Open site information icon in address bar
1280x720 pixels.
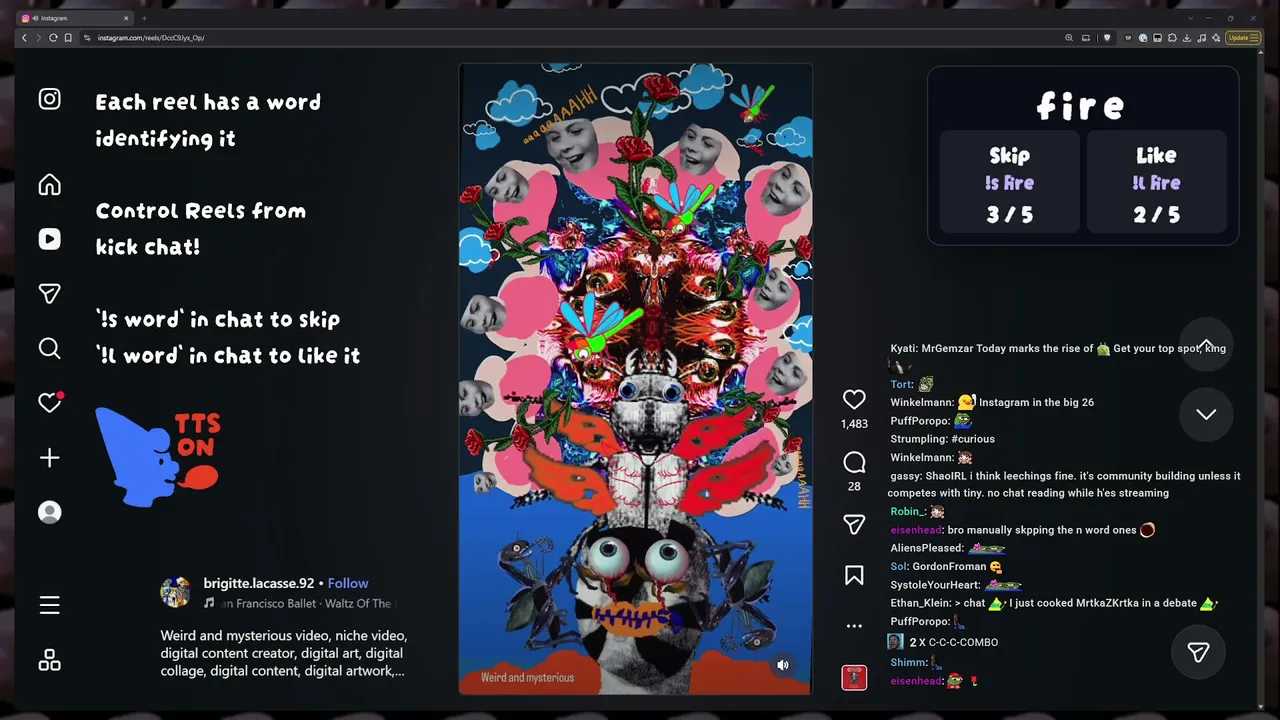point(88,38)
